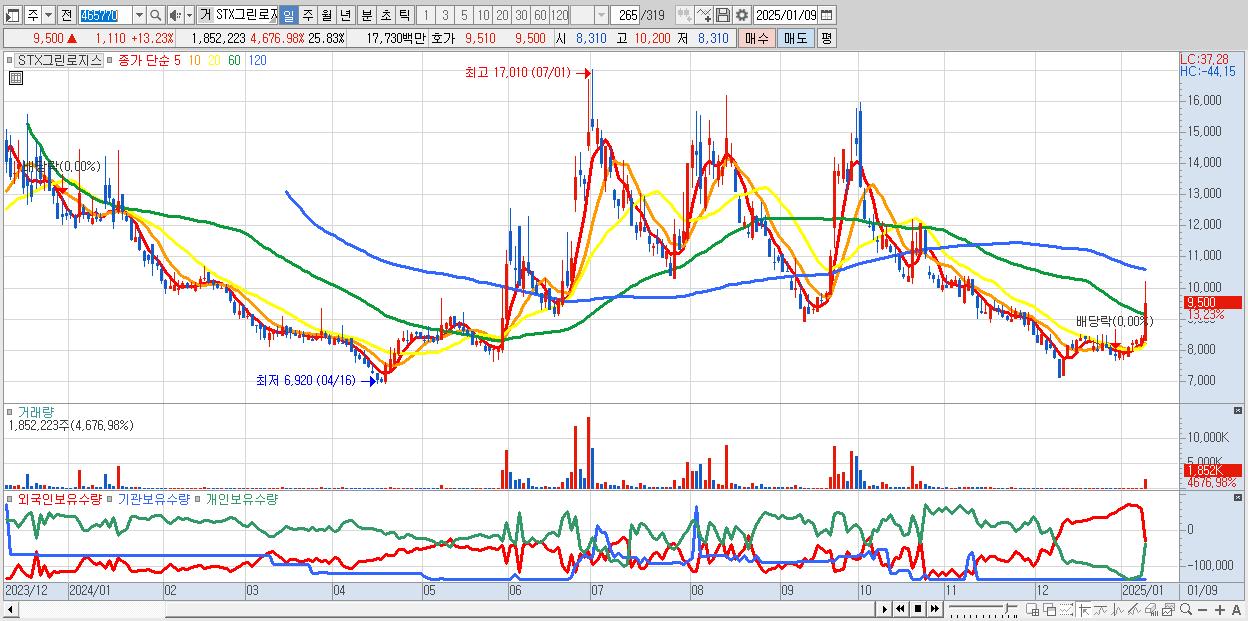Focus the stock code field 465770
This screenshot has height=621, width=1248.
tap(104, 15)
